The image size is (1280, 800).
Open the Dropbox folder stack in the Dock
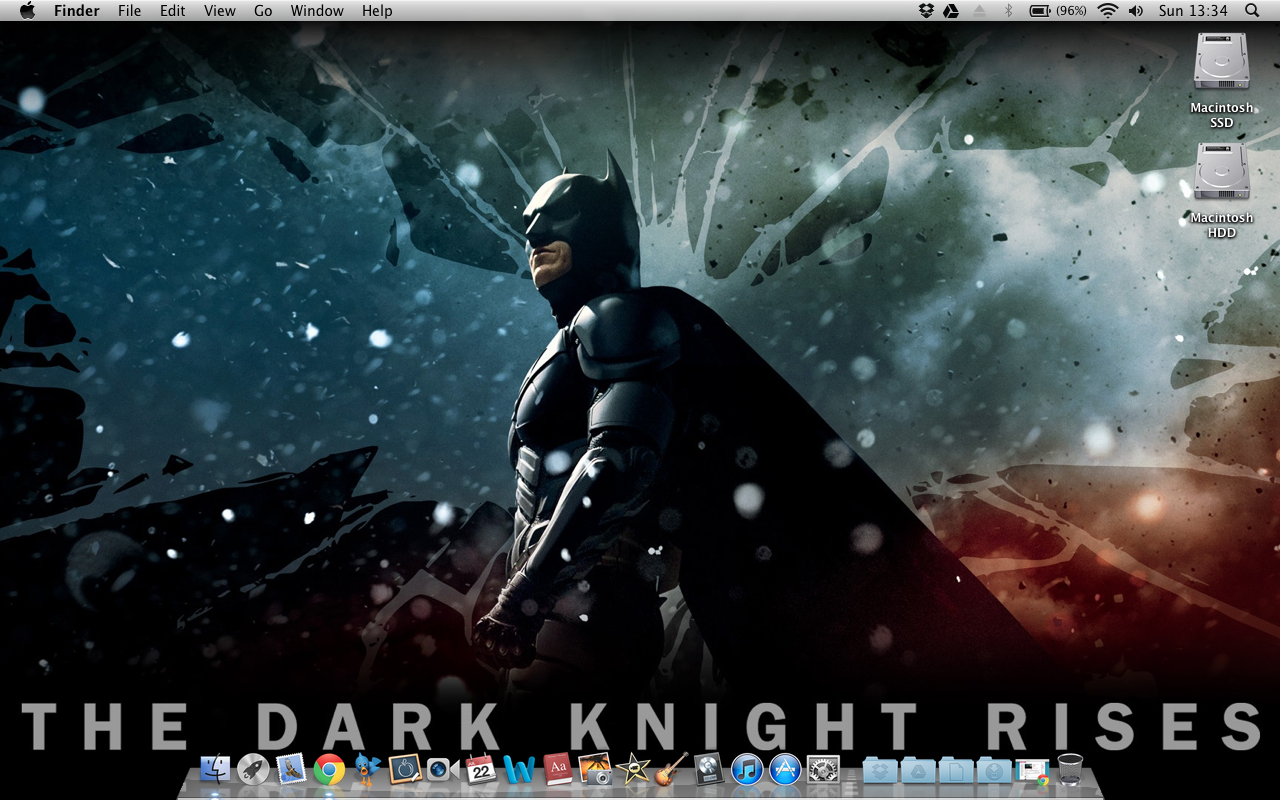[880, 769]
